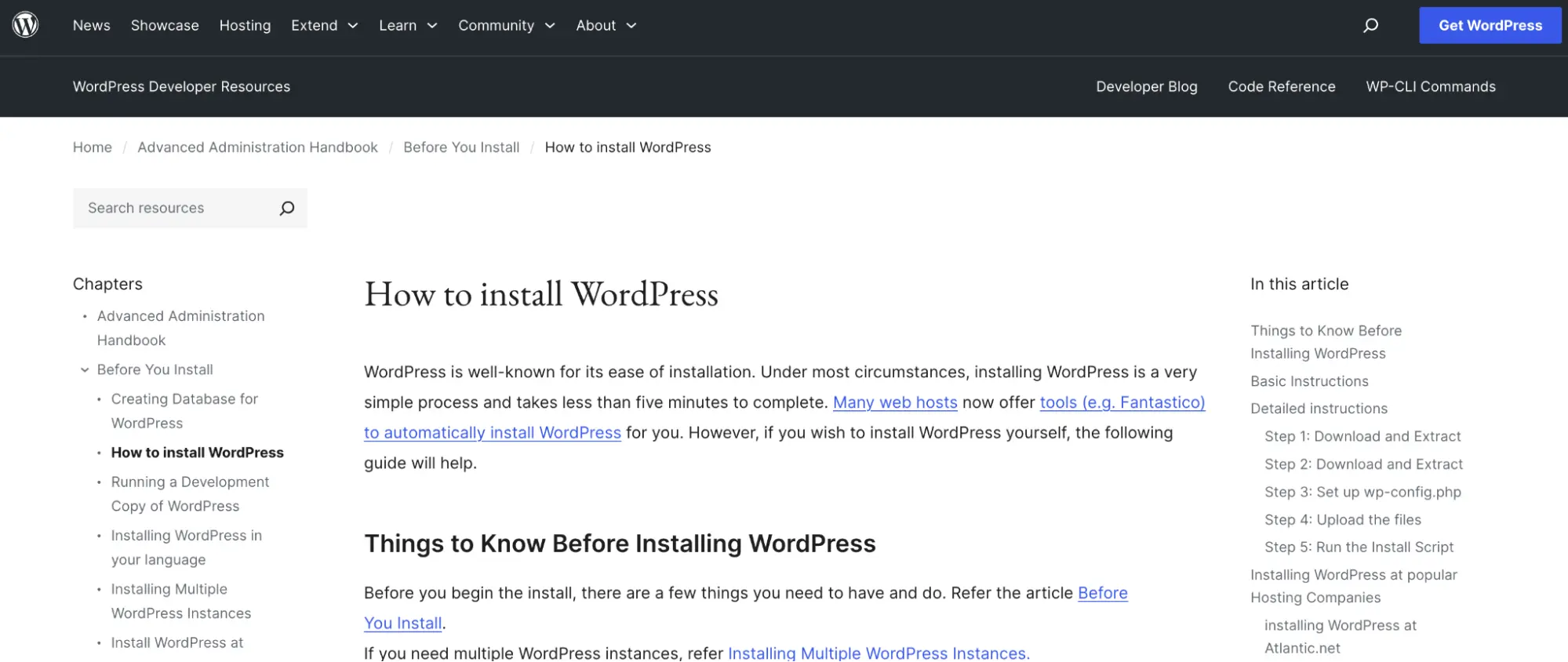Expand the Extend menu
This screenshot has width=1568, height=662.
point(325,25)
